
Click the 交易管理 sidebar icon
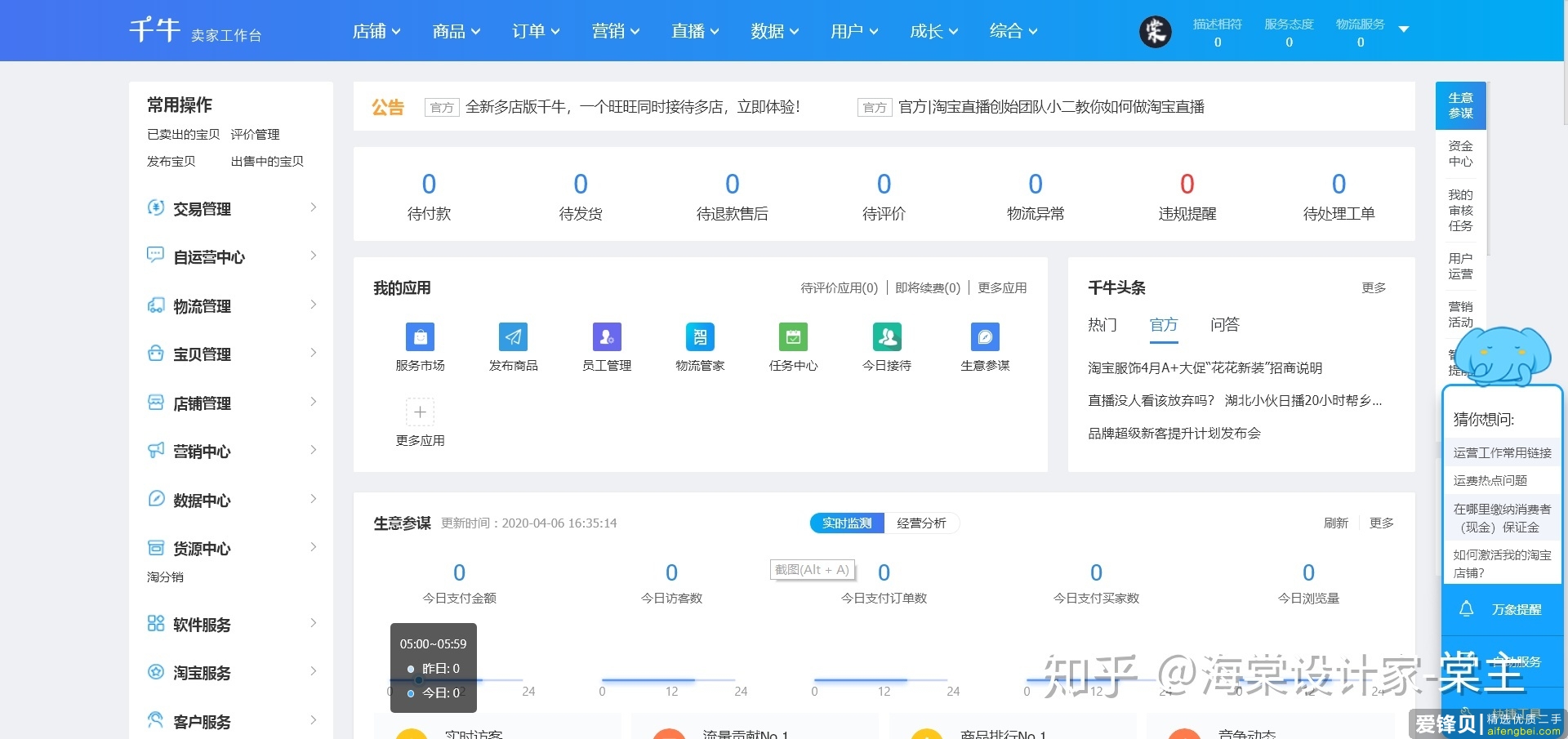155,207
